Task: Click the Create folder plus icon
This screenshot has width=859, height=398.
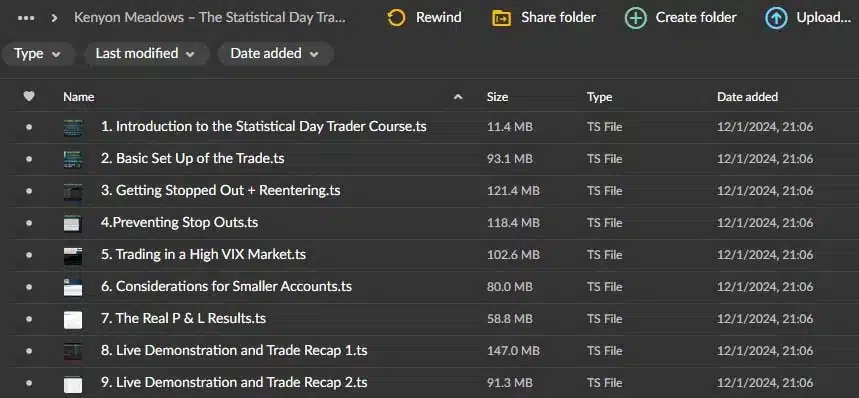Action: point(635,18)
